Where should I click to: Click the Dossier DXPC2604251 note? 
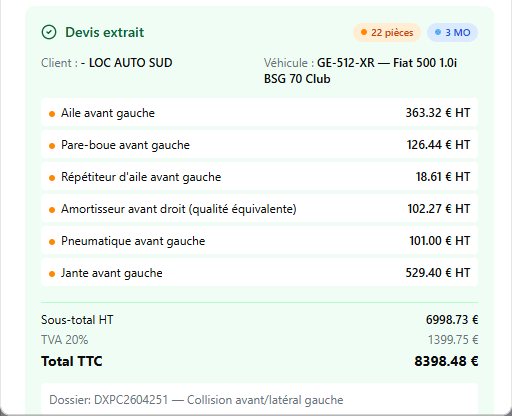point(196,400)
